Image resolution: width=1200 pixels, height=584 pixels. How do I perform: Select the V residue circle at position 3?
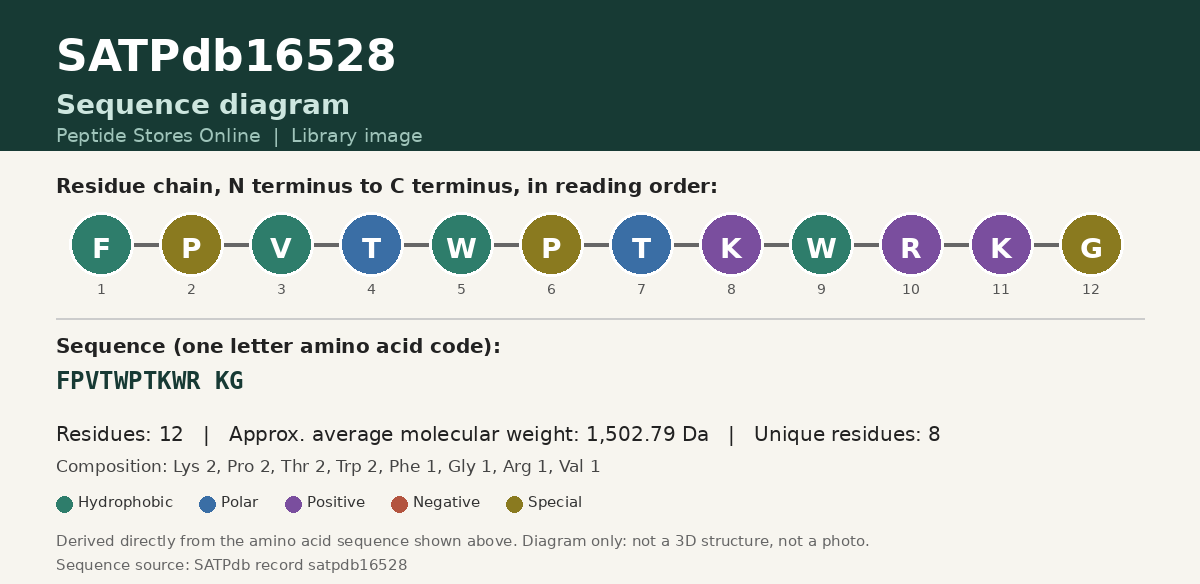281,245
